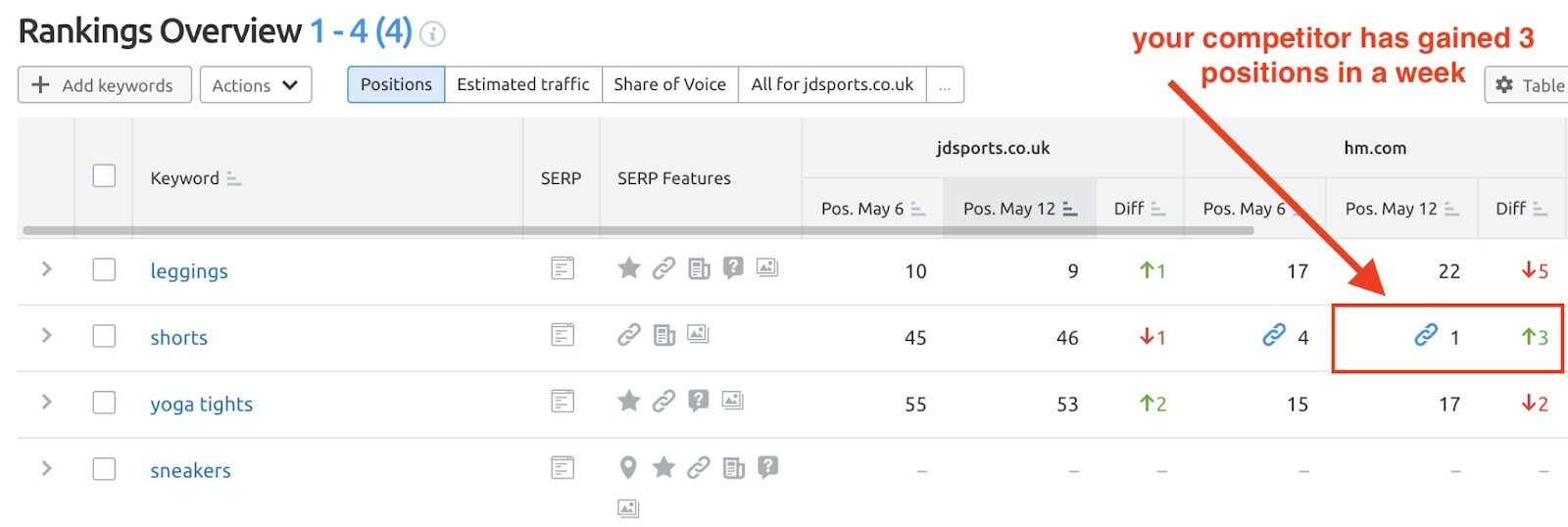Open the sneakers keyword link
The width and height of the screenshot is (1568, 527).
(191, 471)
